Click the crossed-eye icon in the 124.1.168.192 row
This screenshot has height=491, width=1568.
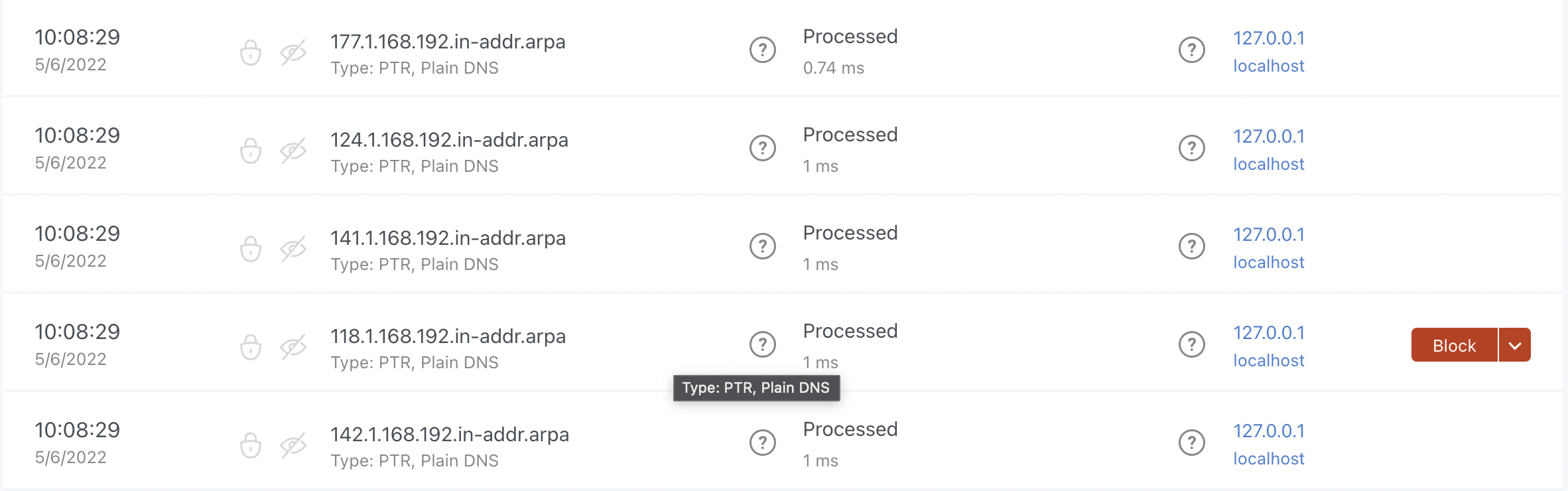coord(293,151)
